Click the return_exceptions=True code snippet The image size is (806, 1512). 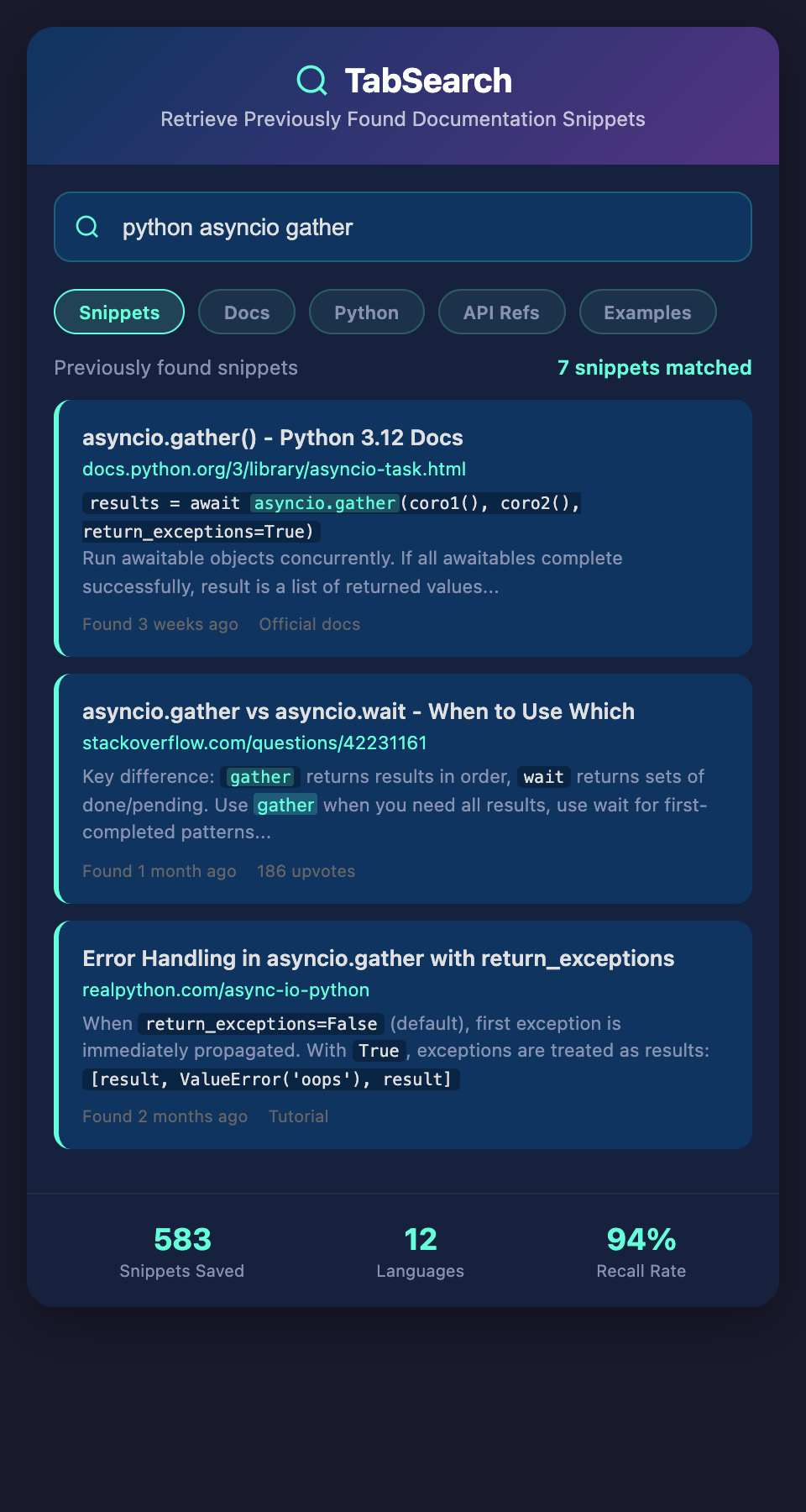click(201, 532)
